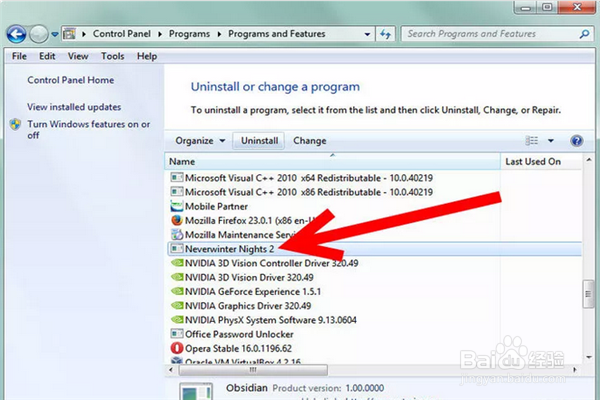The height and width of the screenshot is (400, 600).
Task: Select Mobile Partner in the list
Action: coord(216,206)
